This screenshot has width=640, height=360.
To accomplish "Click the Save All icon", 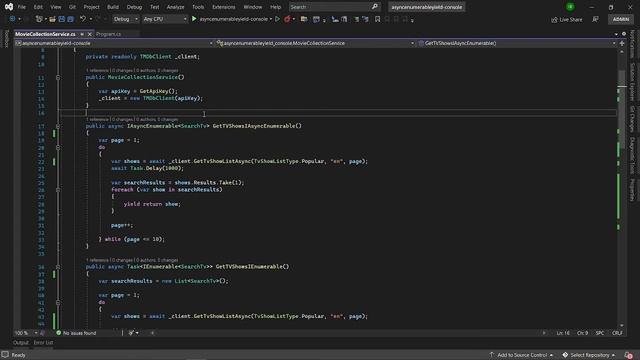I will pos(71,19).
